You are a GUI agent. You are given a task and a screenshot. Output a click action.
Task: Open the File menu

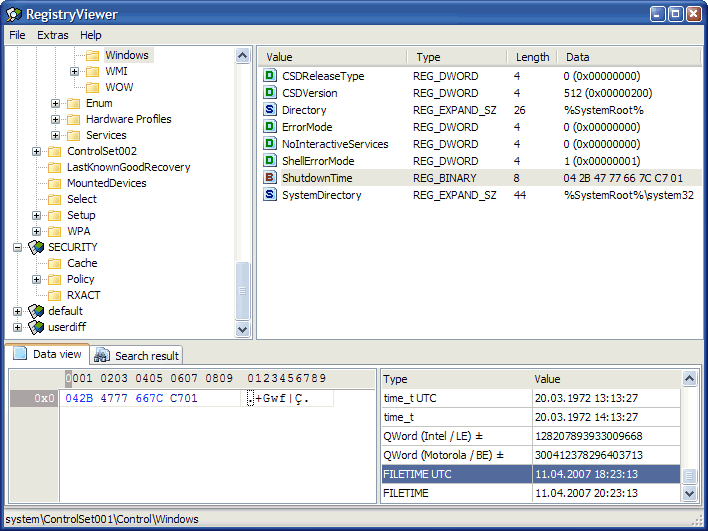tap(17, 35)
